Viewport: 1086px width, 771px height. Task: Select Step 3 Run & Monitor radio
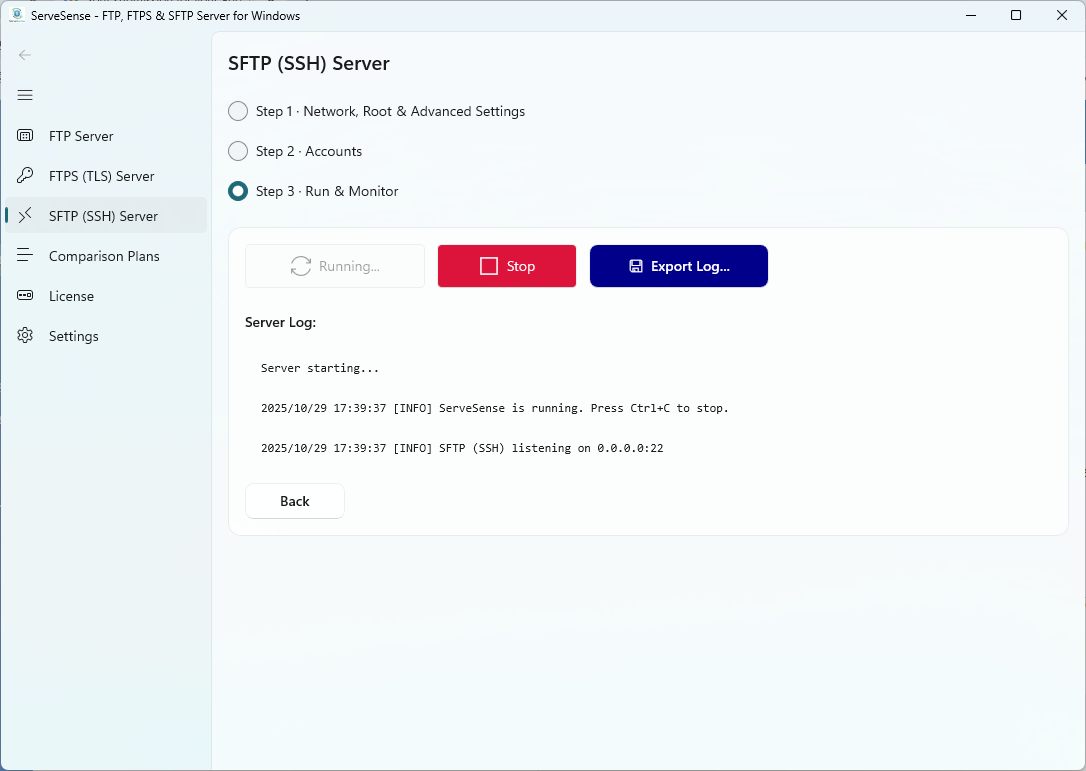pos(238,191)
